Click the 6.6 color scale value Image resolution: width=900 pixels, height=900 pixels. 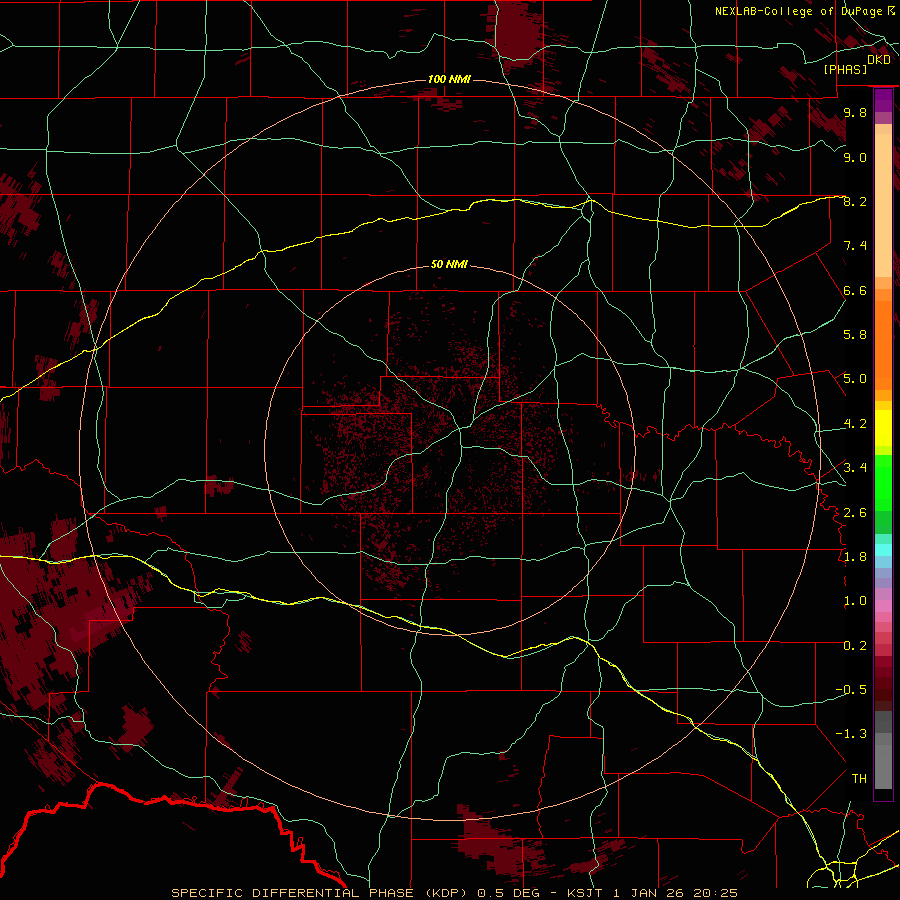(855, 290)
